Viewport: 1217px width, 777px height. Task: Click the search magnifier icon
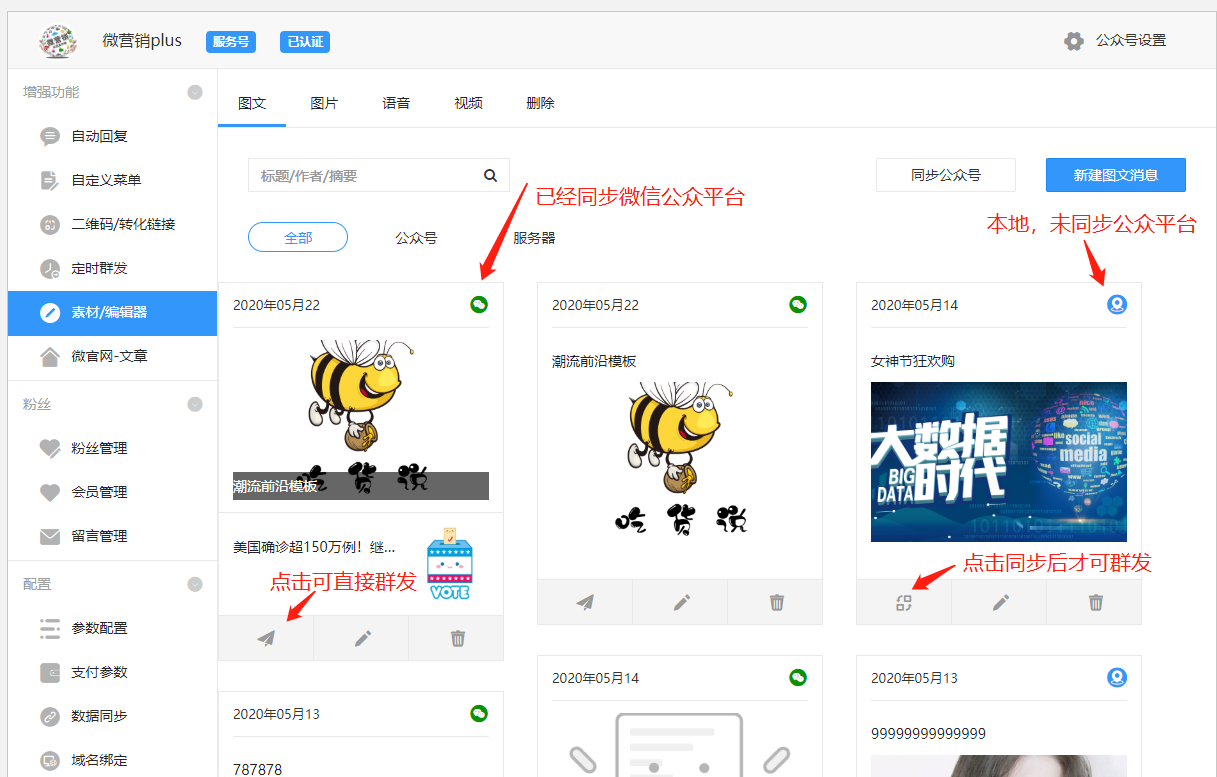490,175
